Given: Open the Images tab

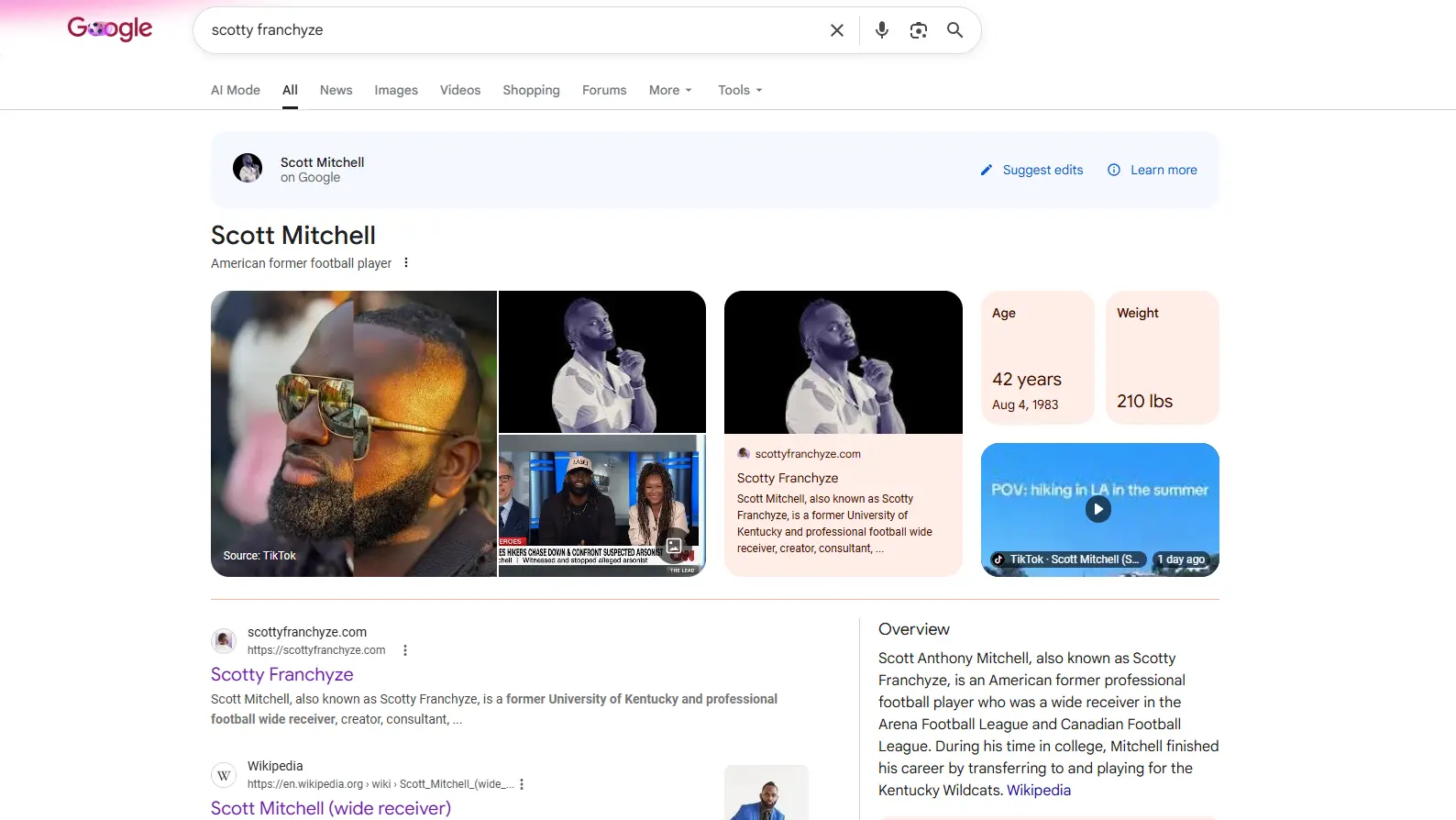Looking at the screenshot, I should coord(396,90).
